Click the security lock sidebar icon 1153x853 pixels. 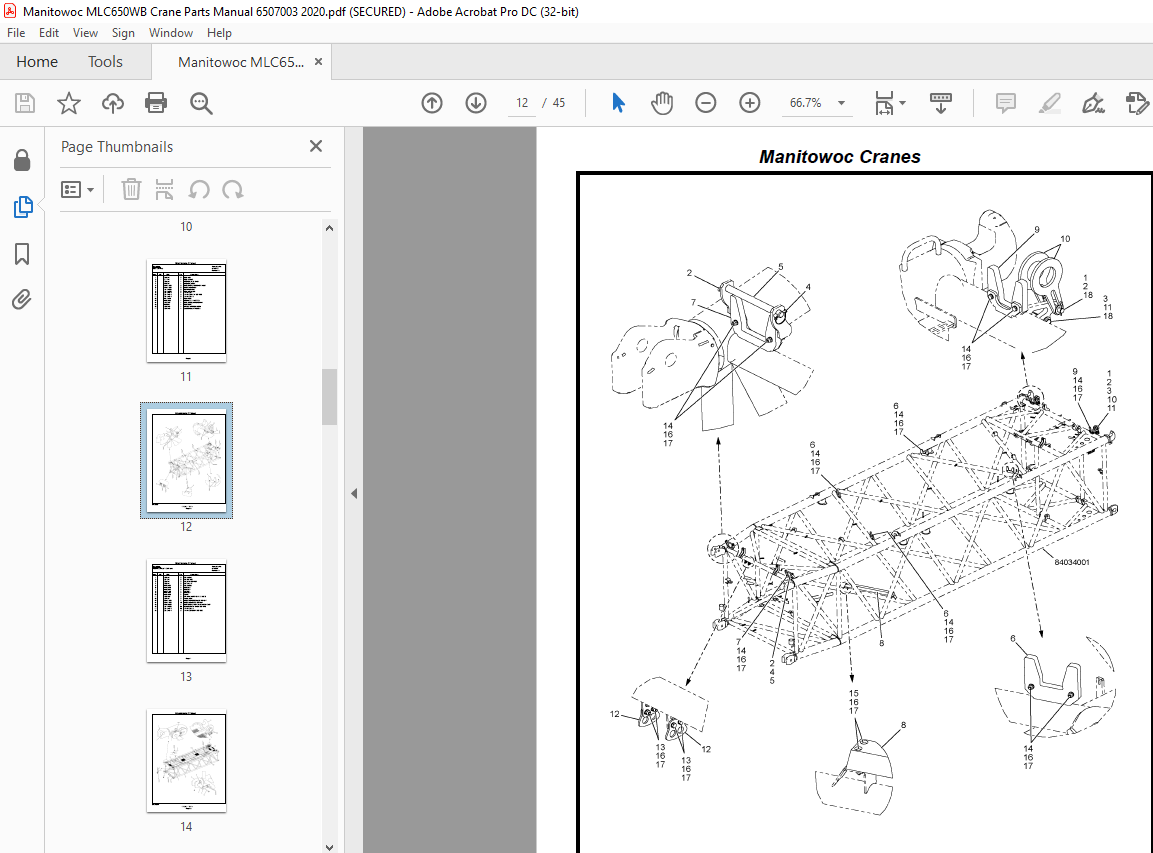click(x=22, y=160)
